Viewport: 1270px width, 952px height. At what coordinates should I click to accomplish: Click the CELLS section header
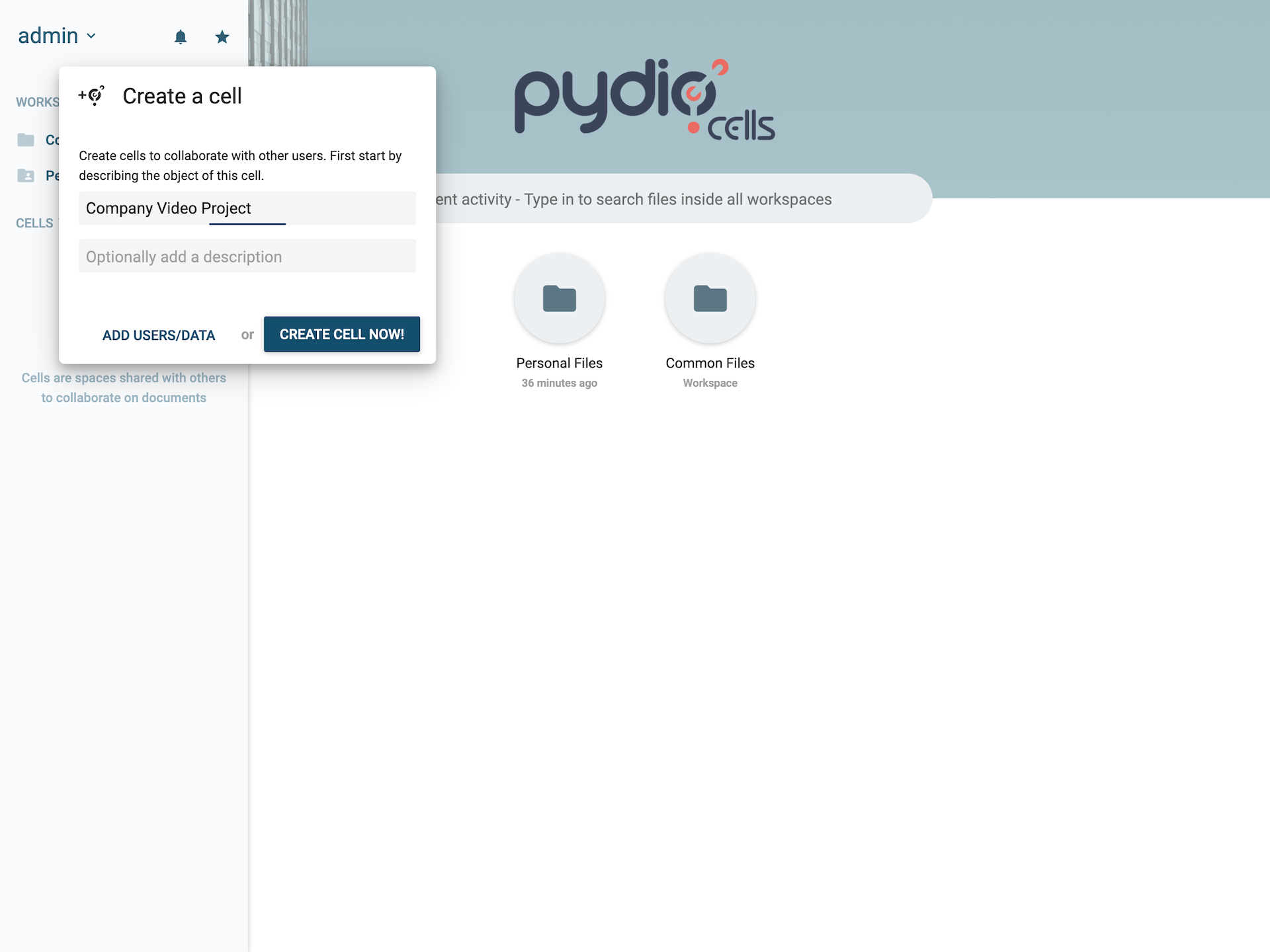(x=34, y=223)
